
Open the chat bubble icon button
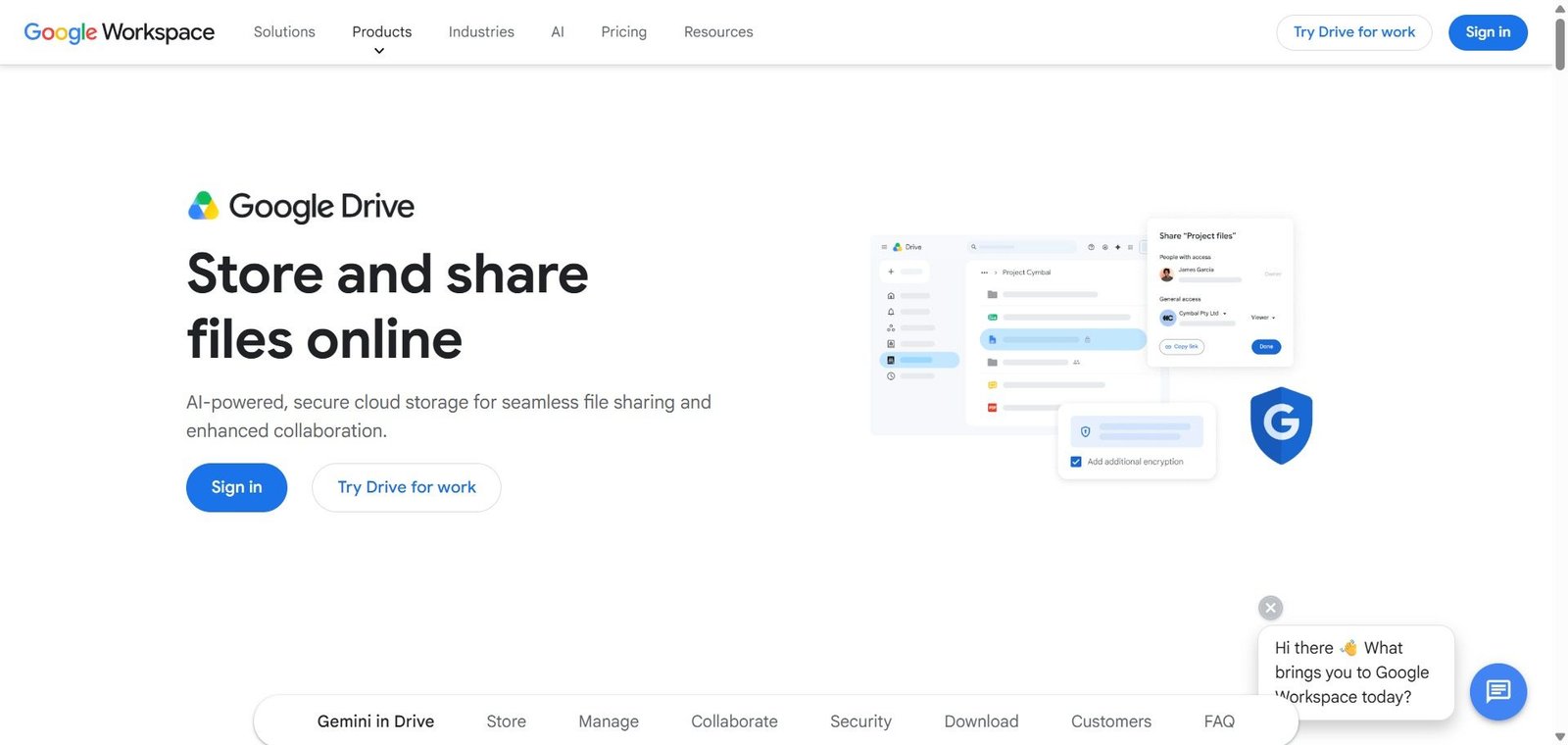point(1497,692)
